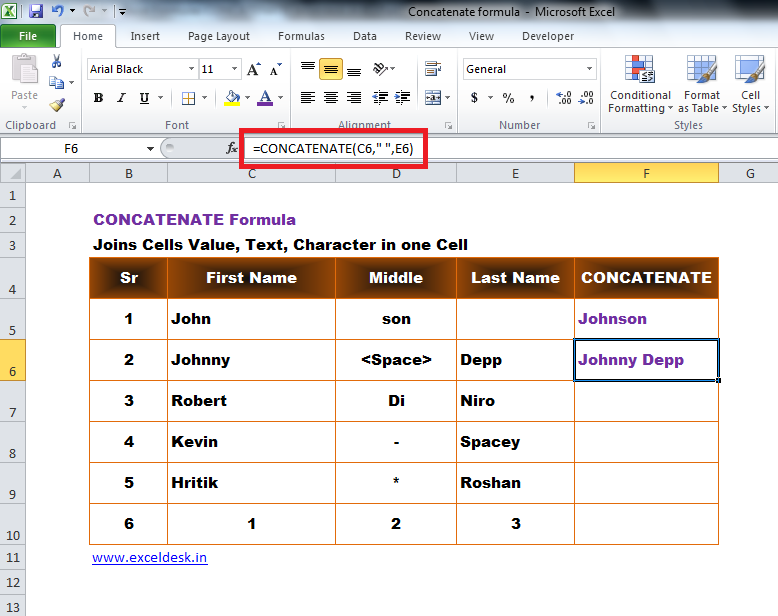Toggle Underline formatting
The height and width of the screenshot is (616, 778).
tap(144, 98)
